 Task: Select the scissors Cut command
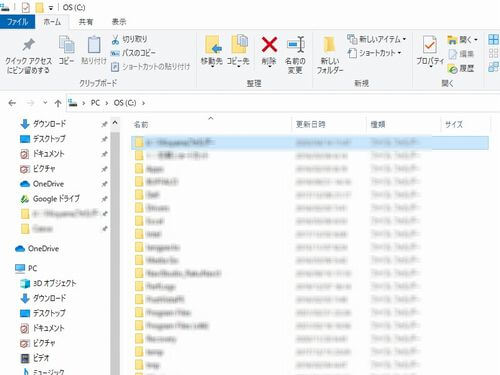point(129,39)
